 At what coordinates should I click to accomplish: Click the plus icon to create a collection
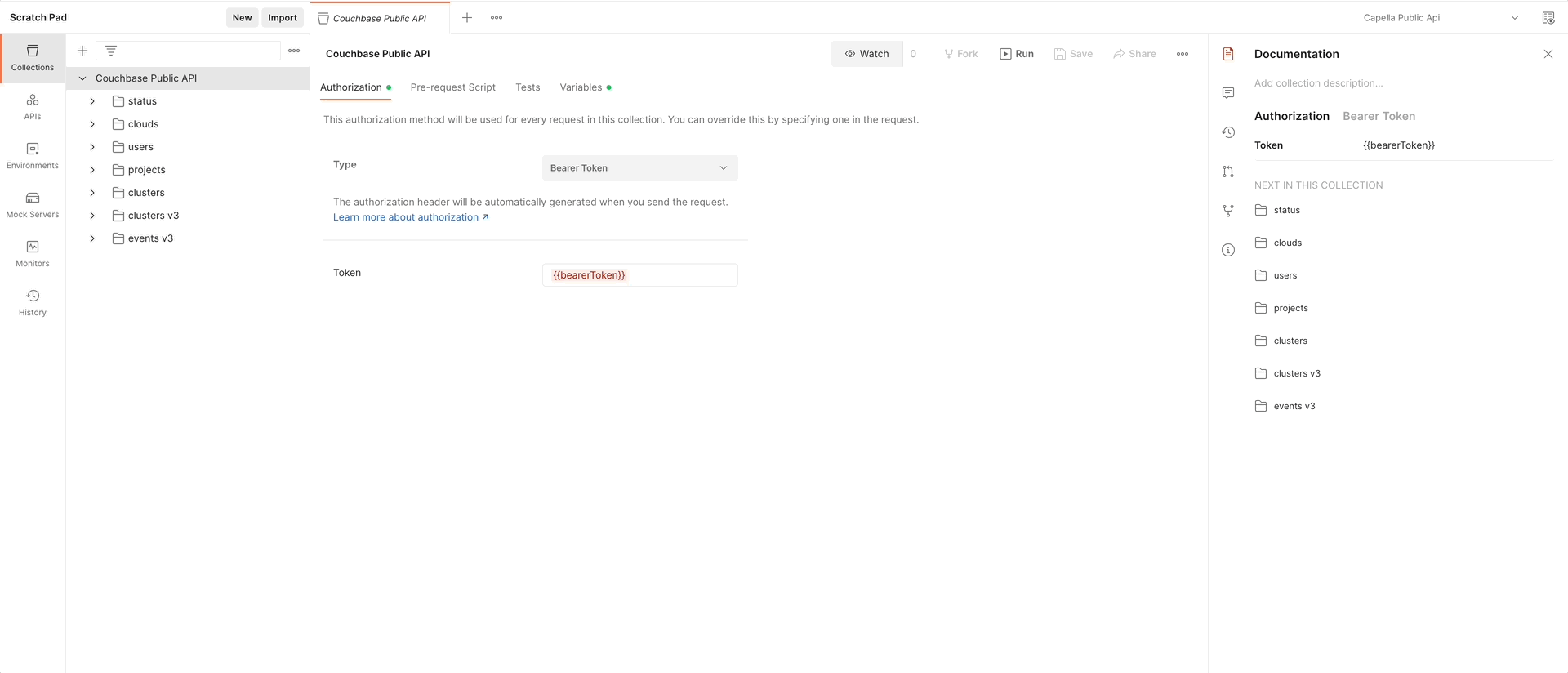82,51
